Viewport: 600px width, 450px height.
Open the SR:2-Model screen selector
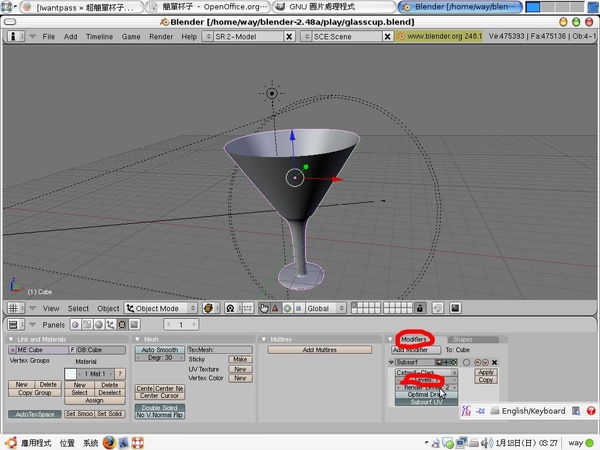208,36
